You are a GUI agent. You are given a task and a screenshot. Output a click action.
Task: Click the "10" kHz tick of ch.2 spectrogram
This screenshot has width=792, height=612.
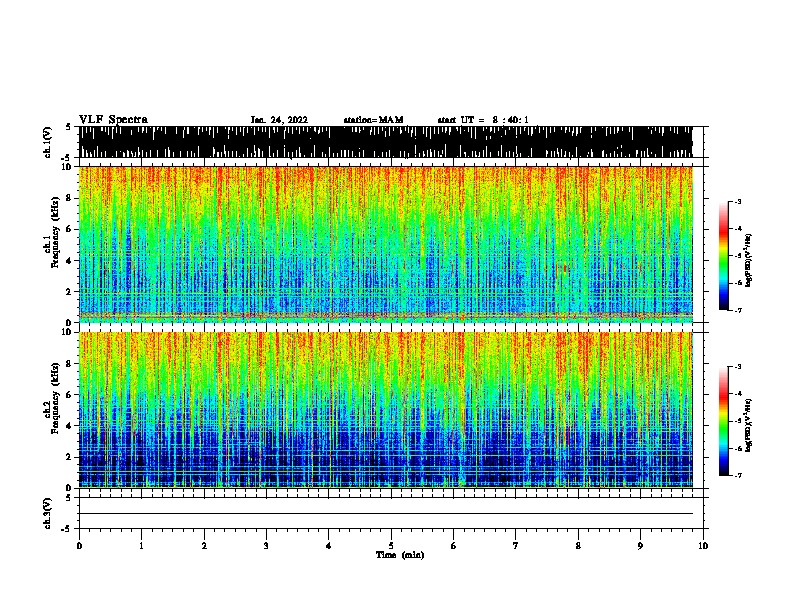point(68,332)
